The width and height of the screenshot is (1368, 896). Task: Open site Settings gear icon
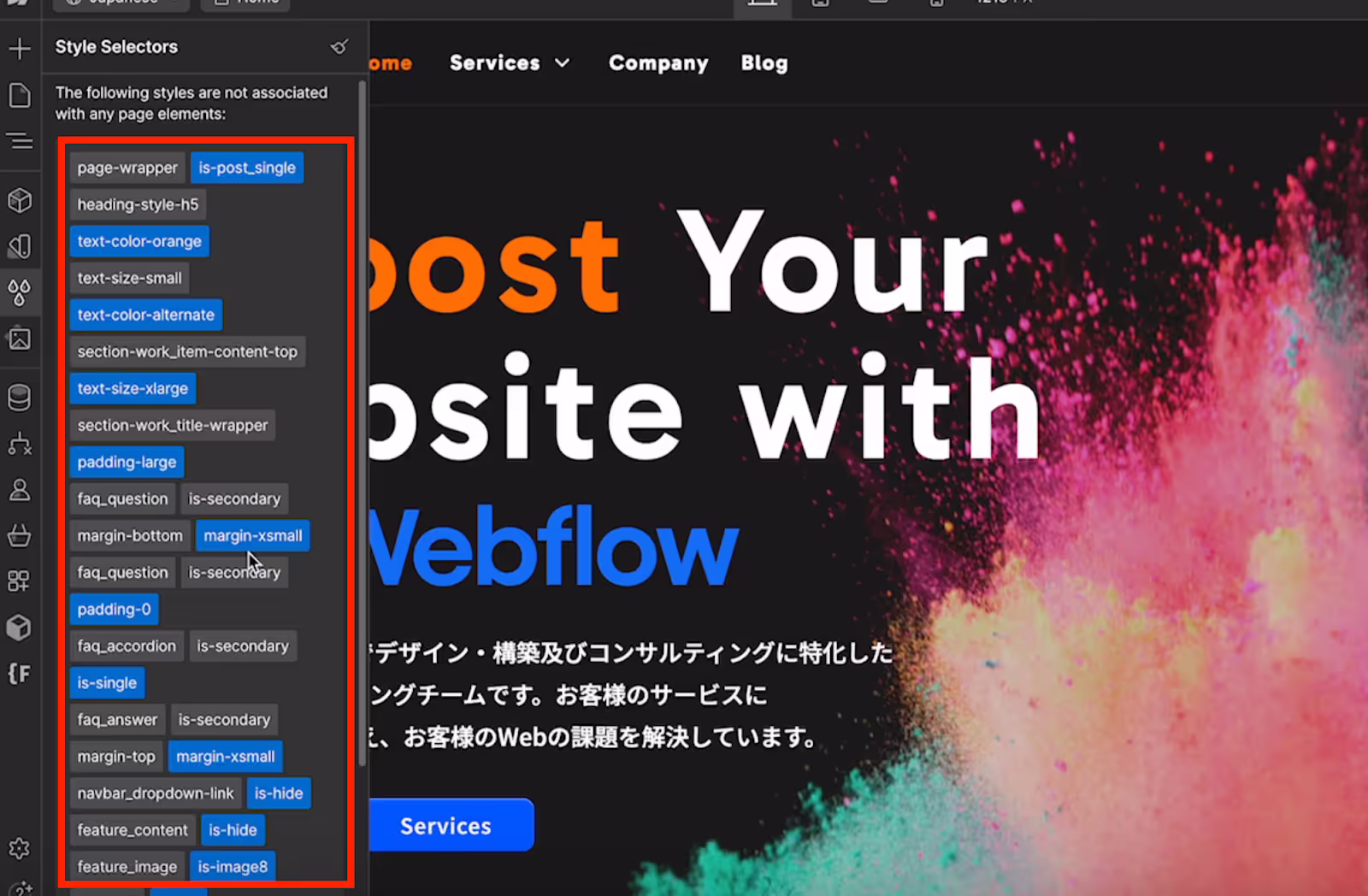20,848
